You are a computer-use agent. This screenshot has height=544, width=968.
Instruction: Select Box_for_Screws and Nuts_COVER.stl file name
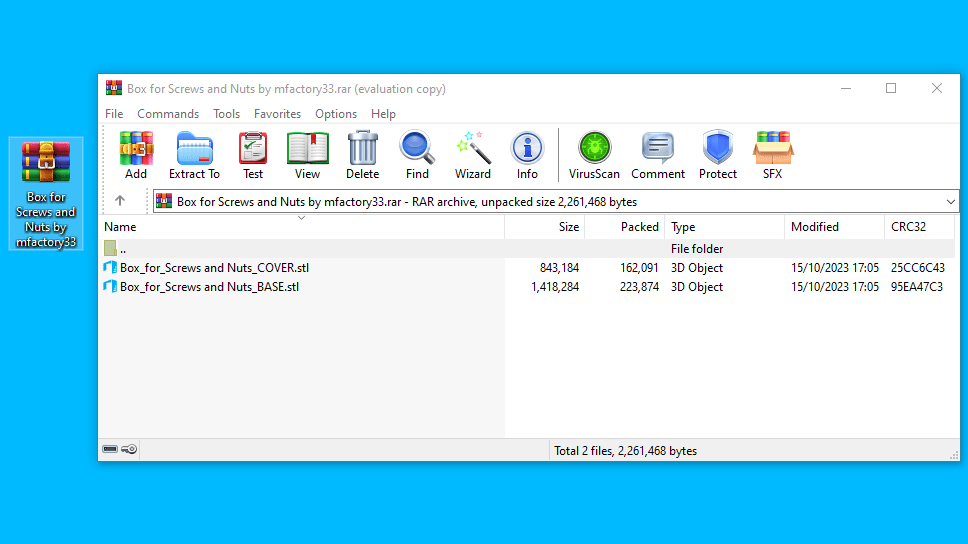(x=214, y=268)
